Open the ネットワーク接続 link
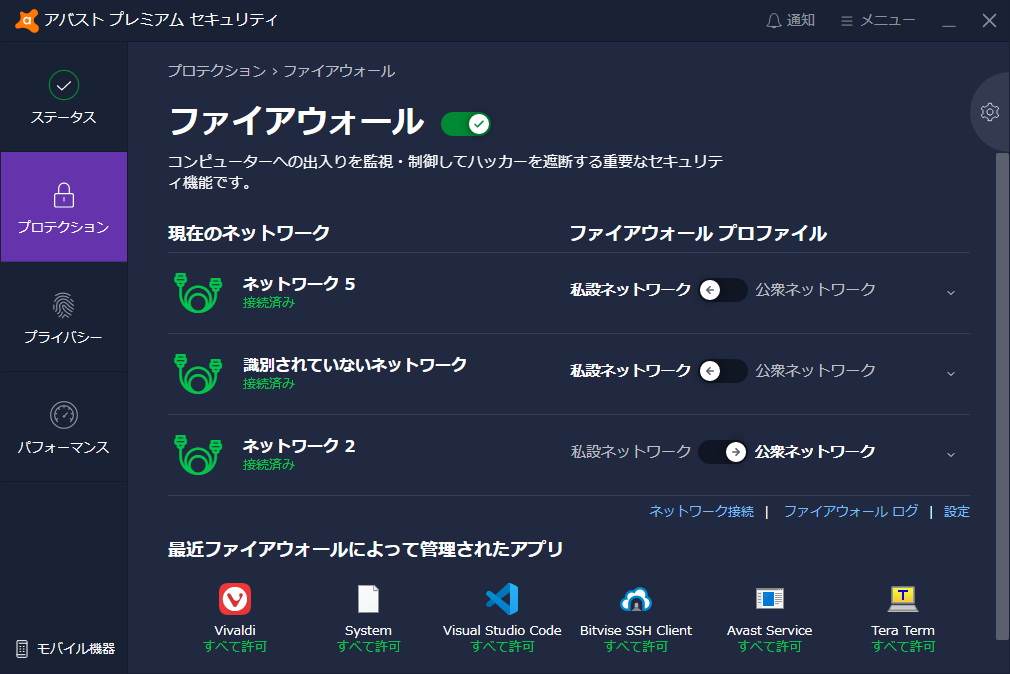The height and width of the screenshot is (674, 1010). pyautogui.click(x=701, y=512)
